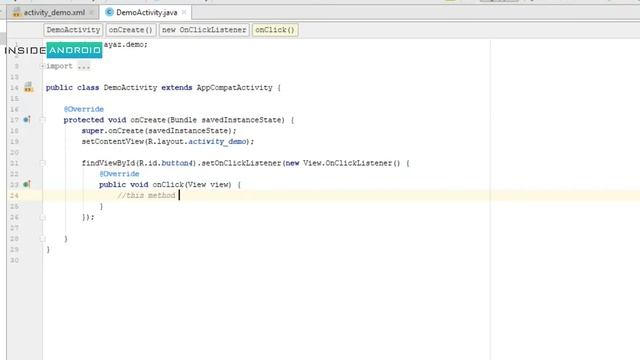Click line number 24 in the gutter
Viewport: 640px width, 360px height.
coord(14,196)
